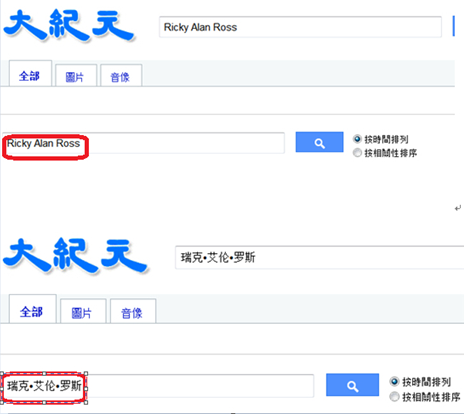The width and height of the screenshot is (464, 416).
Task: Click the upper blue magnifier search button
Action: [319, 142]
